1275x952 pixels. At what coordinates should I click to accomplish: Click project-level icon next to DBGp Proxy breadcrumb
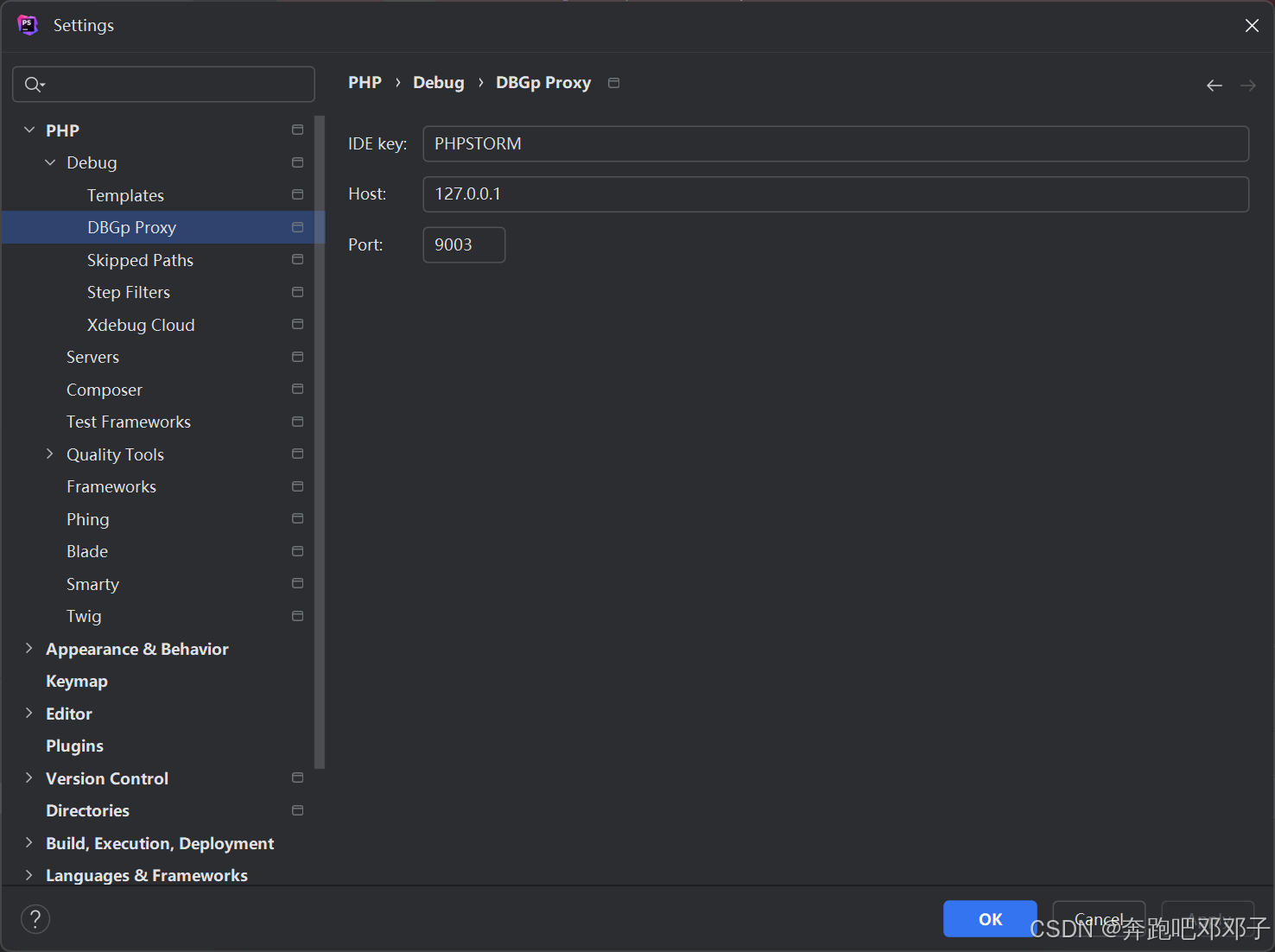(x=614, y=83)
